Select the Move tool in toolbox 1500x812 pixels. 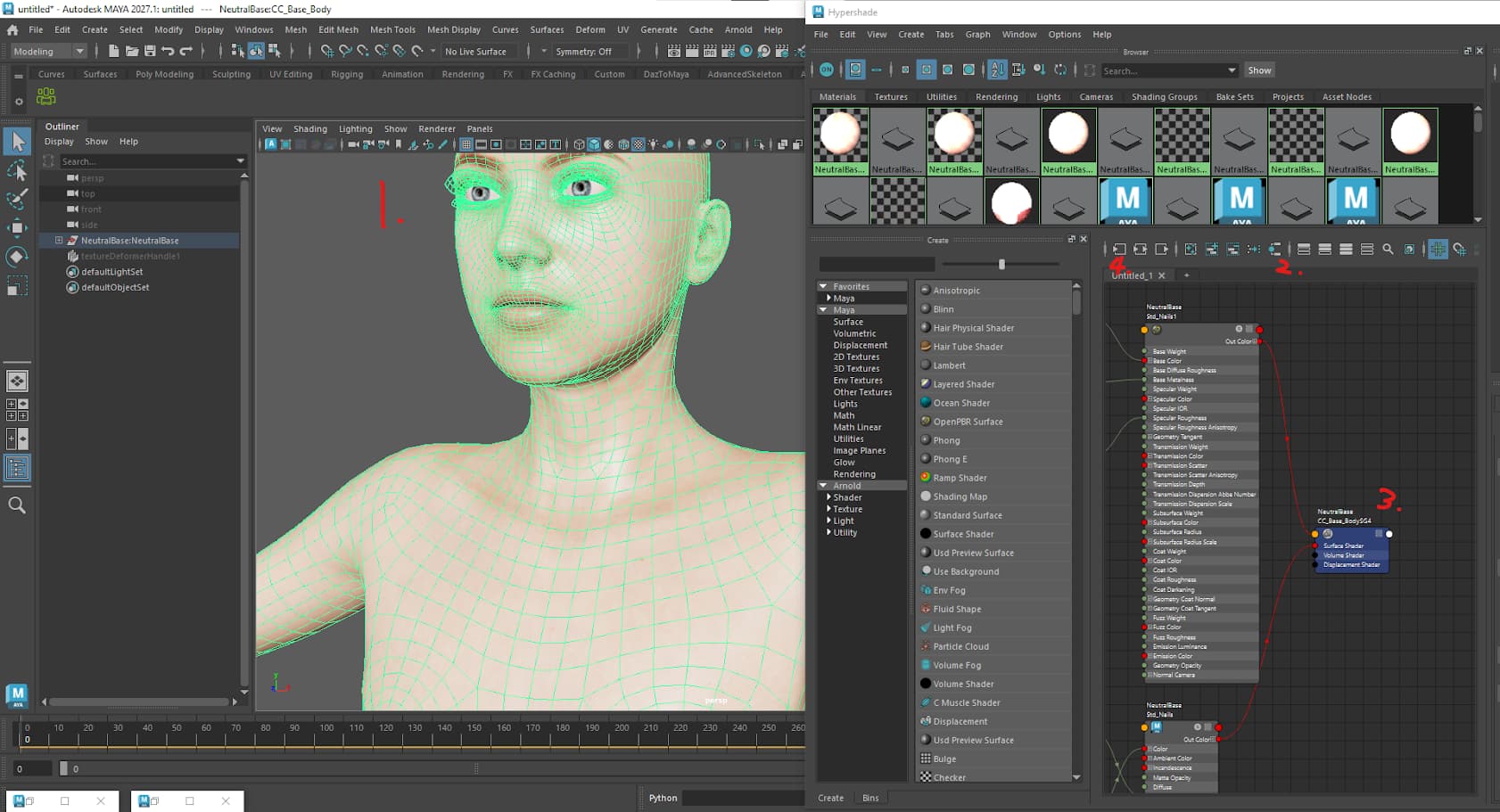click(17, 227)
